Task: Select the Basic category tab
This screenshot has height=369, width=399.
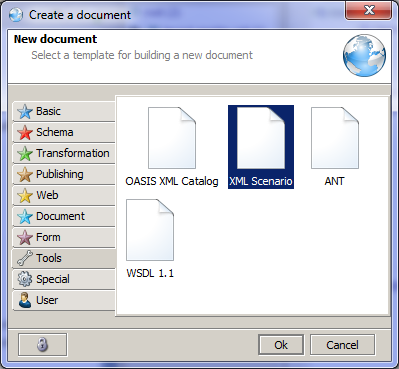Action: pyautogui.click(x=64, y=111)
